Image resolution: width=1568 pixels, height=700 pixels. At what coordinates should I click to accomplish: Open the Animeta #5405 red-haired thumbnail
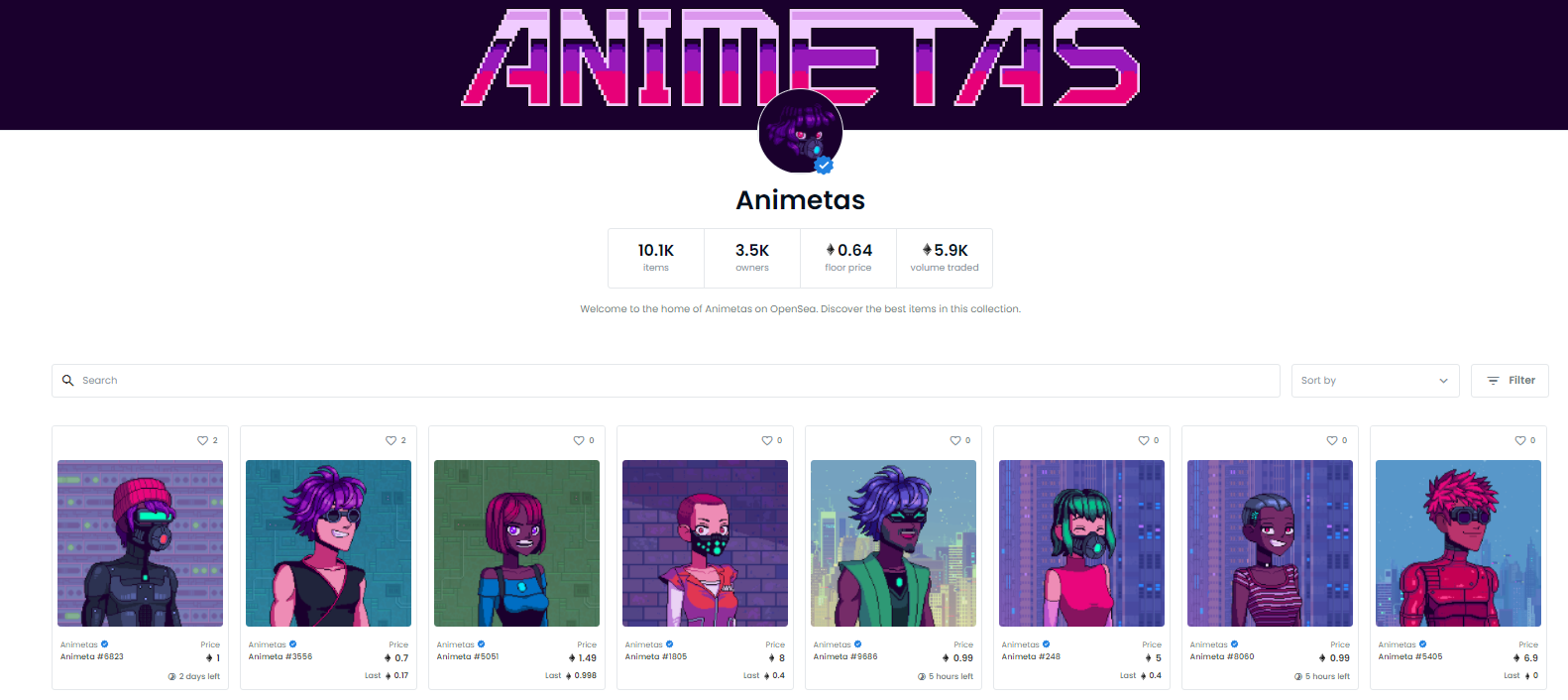coord(1458,543)
